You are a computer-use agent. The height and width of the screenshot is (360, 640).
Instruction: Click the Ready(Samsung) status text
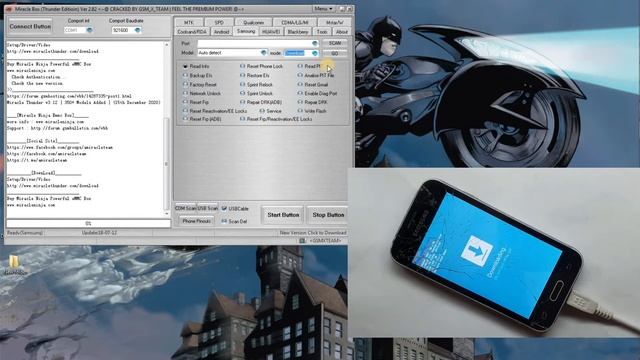click(x=25, y=233)
